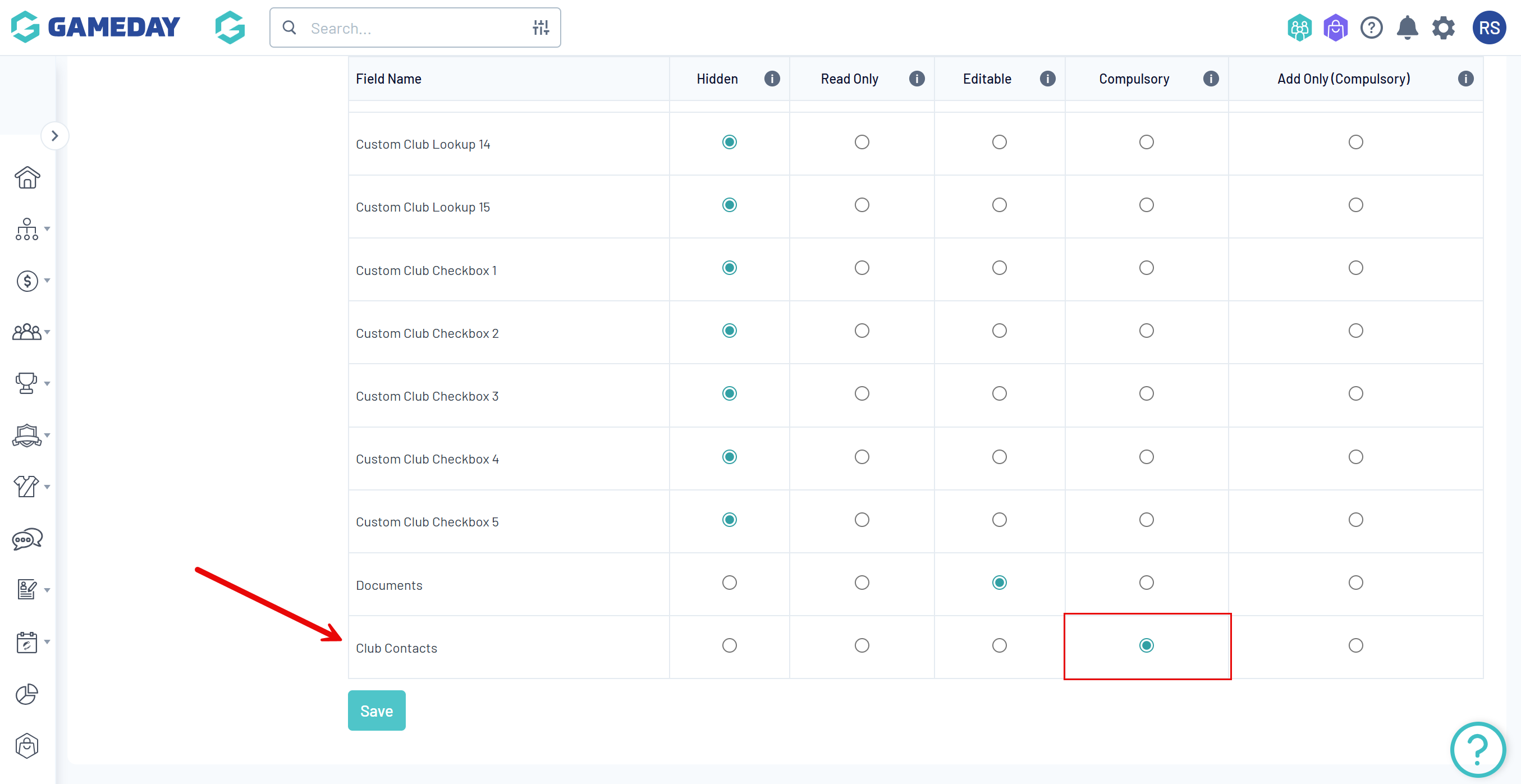Open the settings gear icon
This screenshot has width=1521, height=784.
(1443, 27)
